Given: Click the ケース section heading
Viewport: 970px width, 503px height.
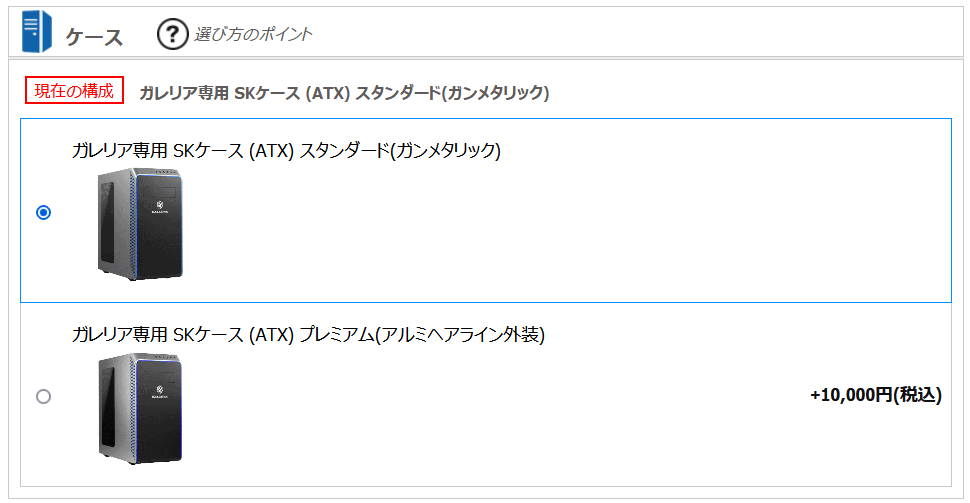Looking at the screenshot, I should point(94,37).
